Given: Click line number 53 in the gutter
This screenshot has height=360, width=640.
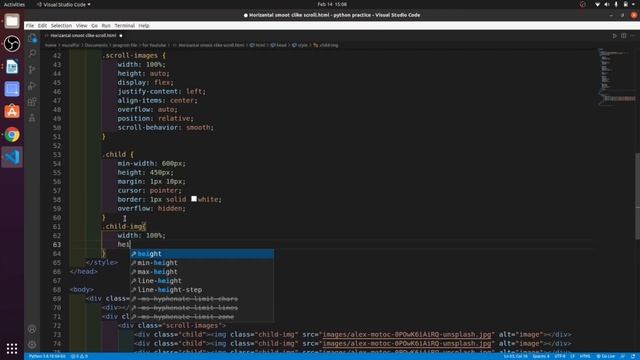Looking at the screenshot, I should [57, 155].
